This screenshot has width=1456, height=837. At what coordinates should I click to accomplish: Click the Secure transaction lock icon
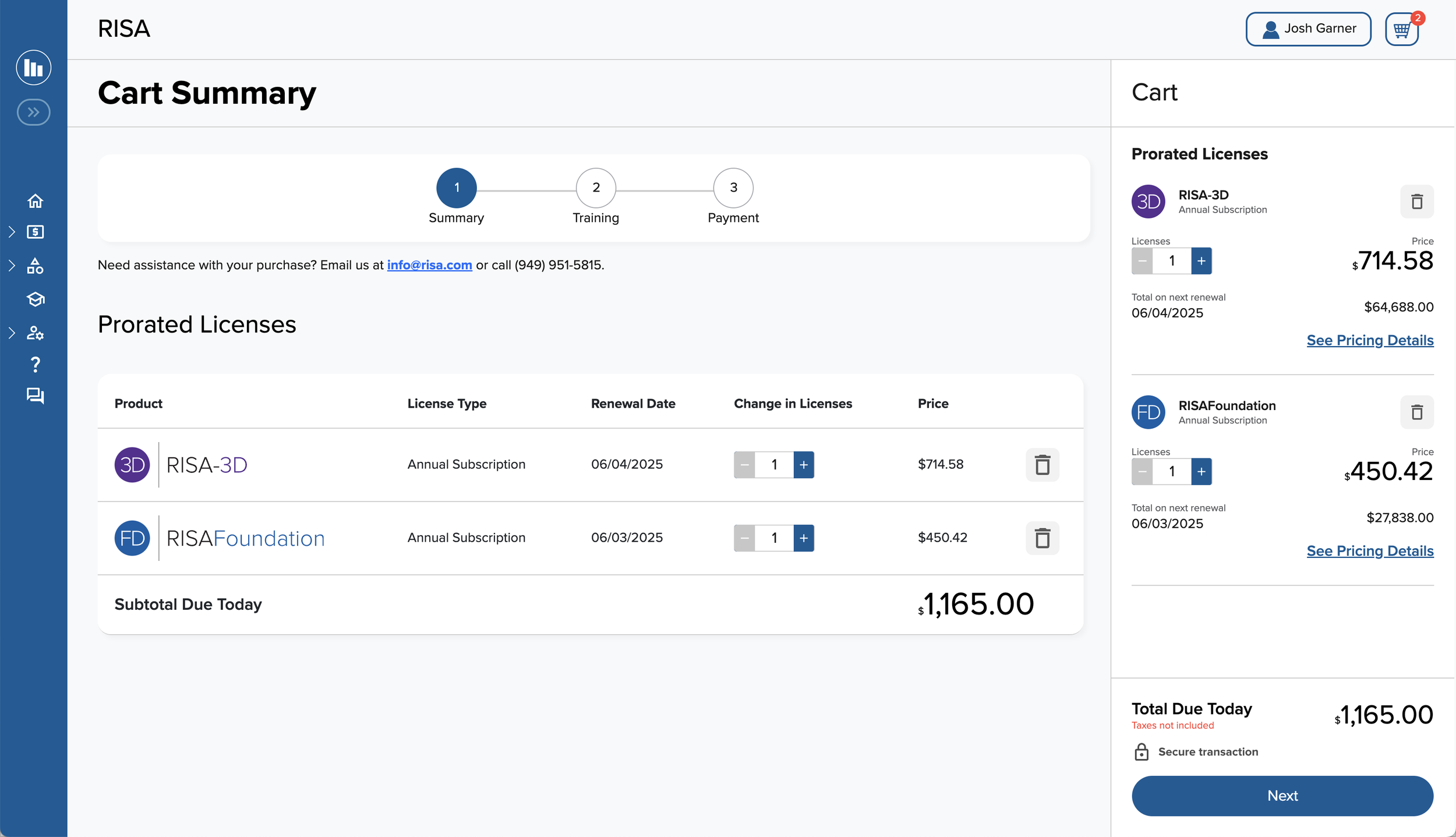[1142, 752]
